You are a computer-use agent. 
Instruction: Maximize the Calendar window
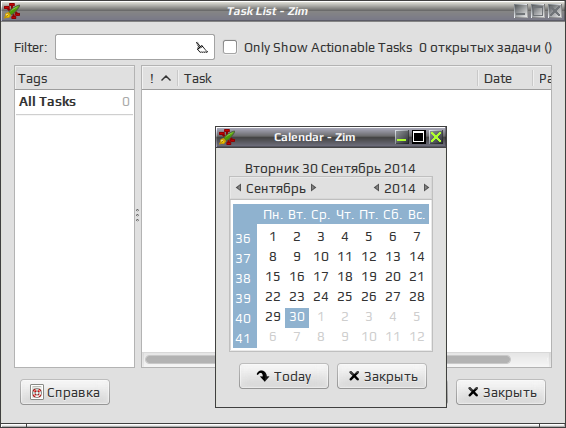click(x=418, y=137)
